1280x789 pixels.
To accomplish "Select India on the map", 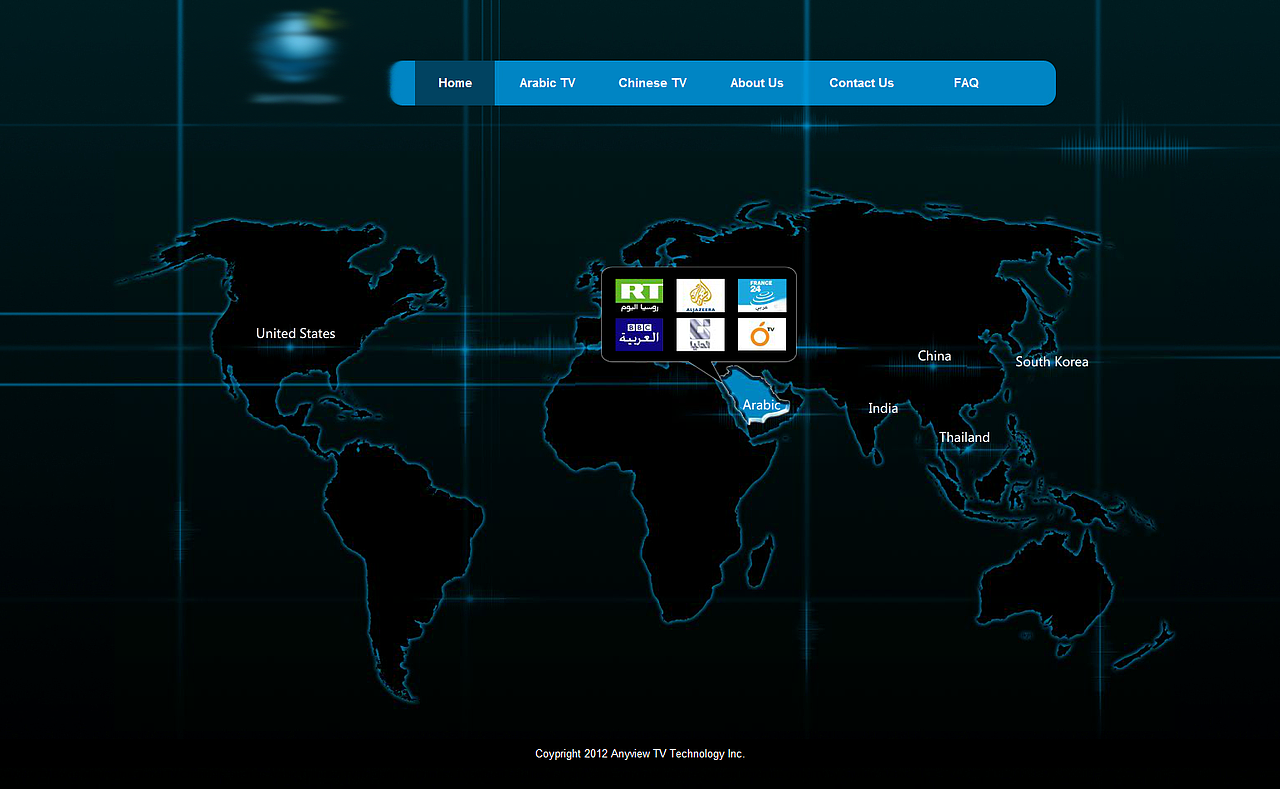I will (883, 408).
